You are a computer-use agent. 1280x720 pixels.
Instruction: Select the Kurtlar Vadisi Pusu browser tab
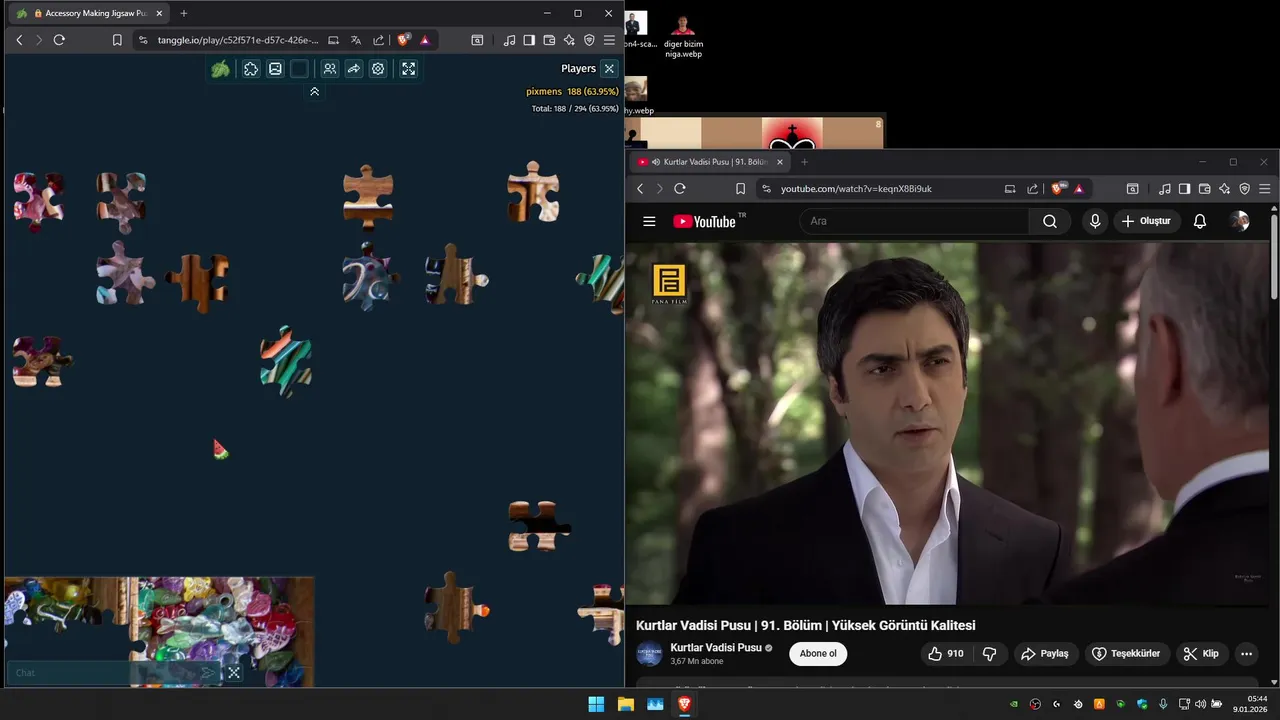click(x=710, y=162)
